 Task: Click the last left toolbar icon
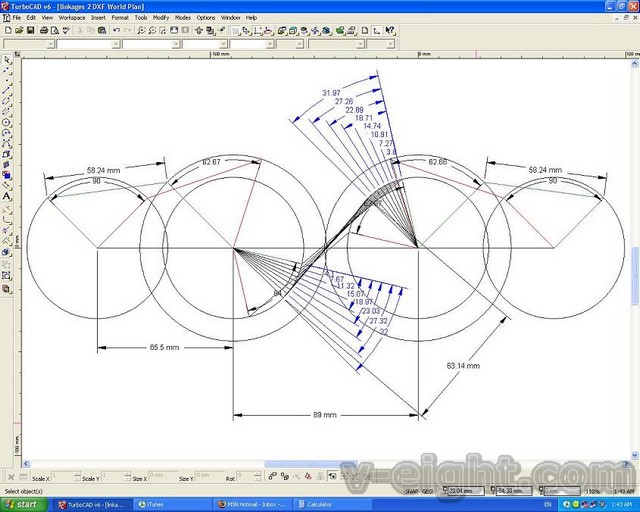(6, 289)
